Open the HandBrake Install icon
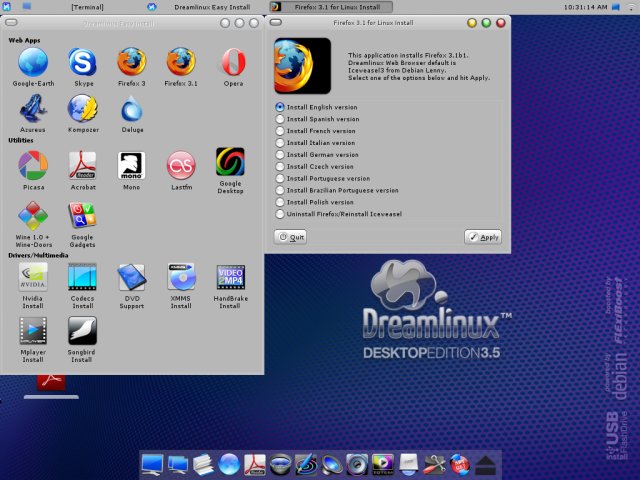 tap(230, 278)
